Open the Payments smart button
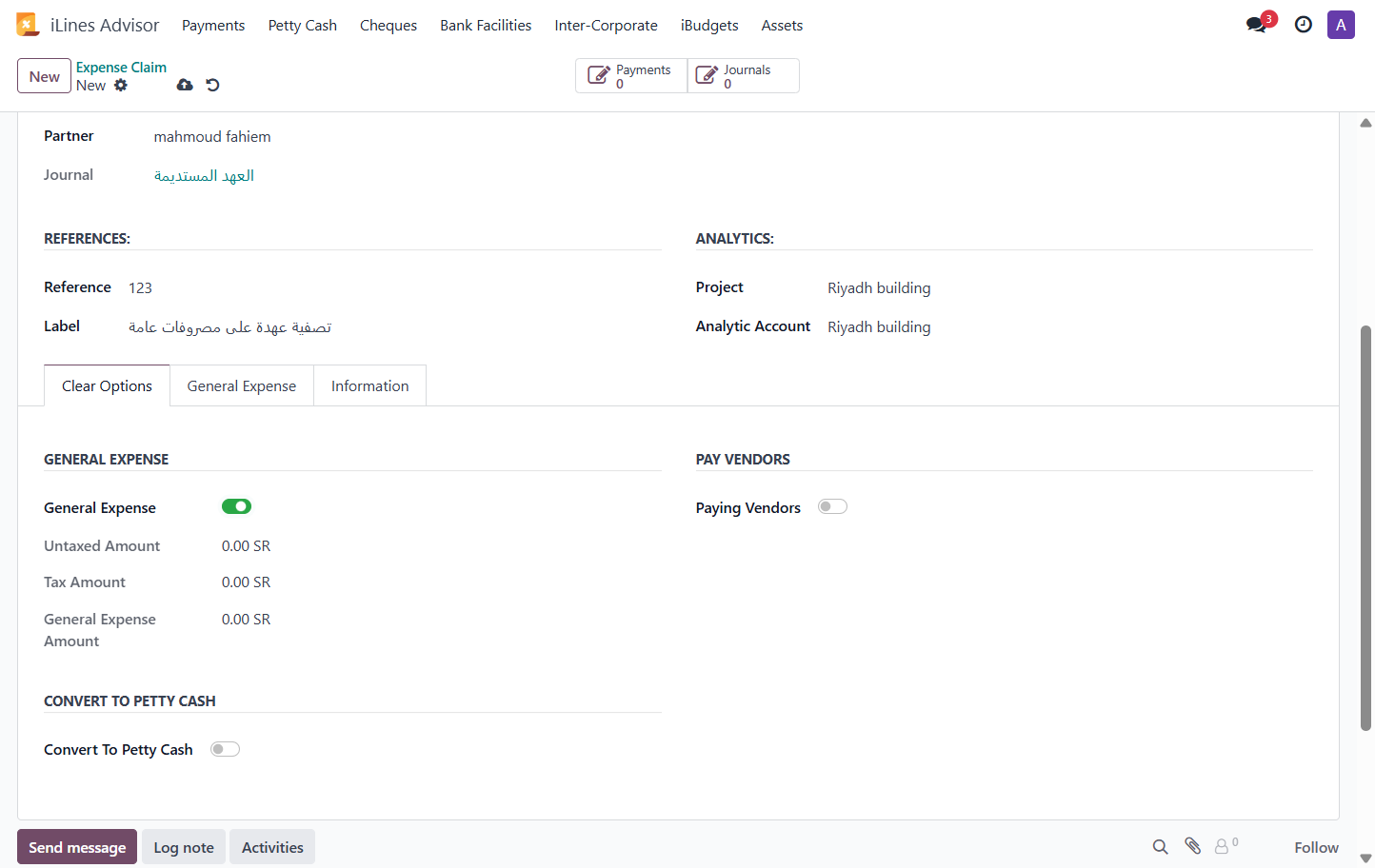Viewport: 1375px width, 868px height. [631, 76]
